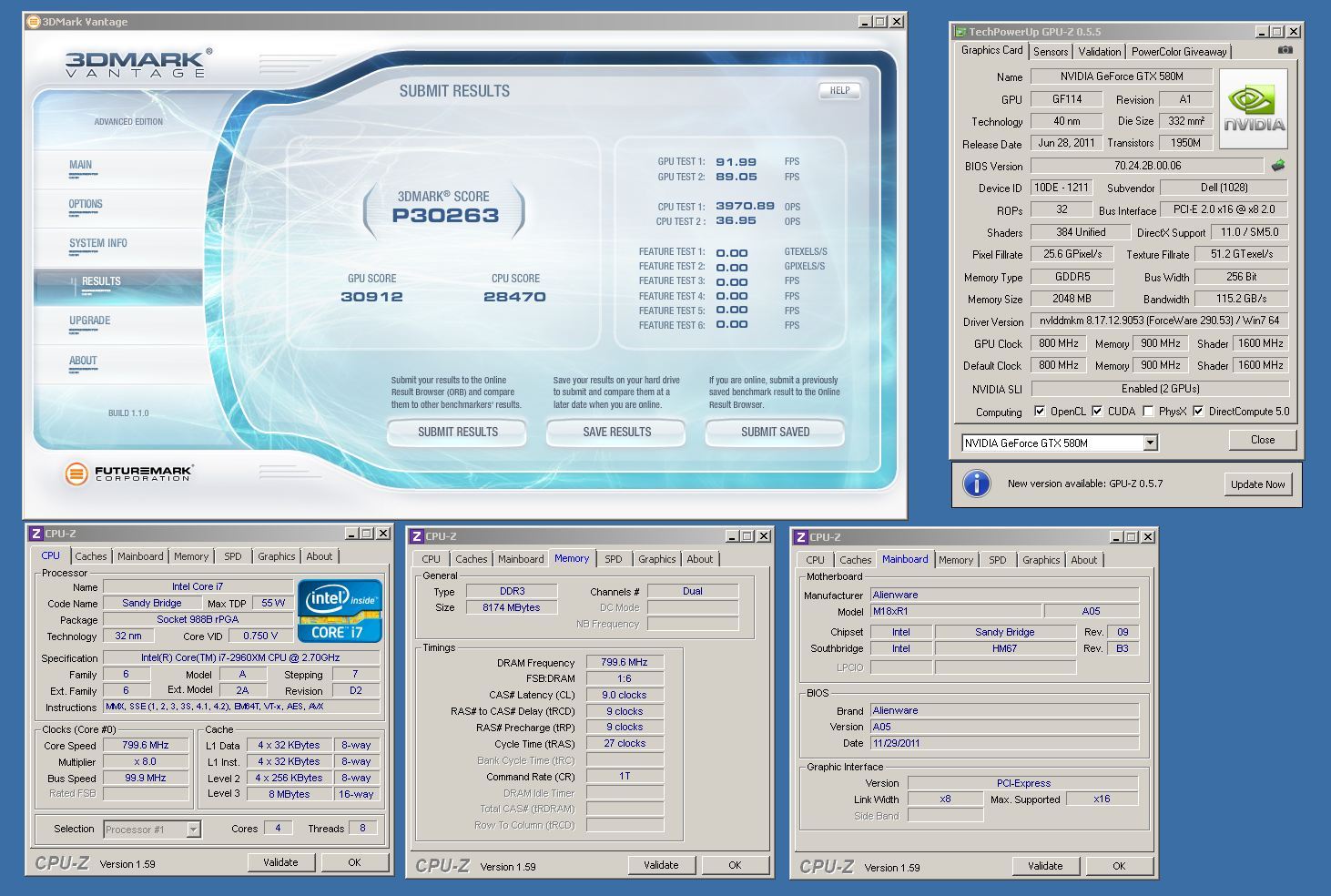Open the PowerColor Giveaway tab
Image resolution: width=1331 pixels, height=896 pixels.
pos(1179,52)
